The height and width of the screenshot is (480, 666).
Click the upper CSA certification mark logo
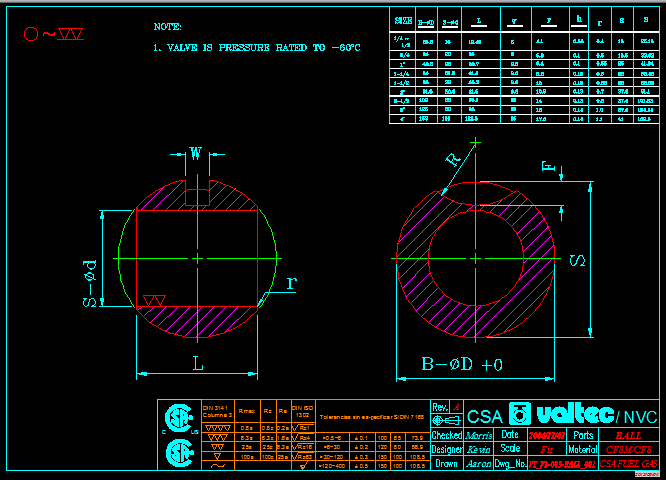tap(179, 416)
